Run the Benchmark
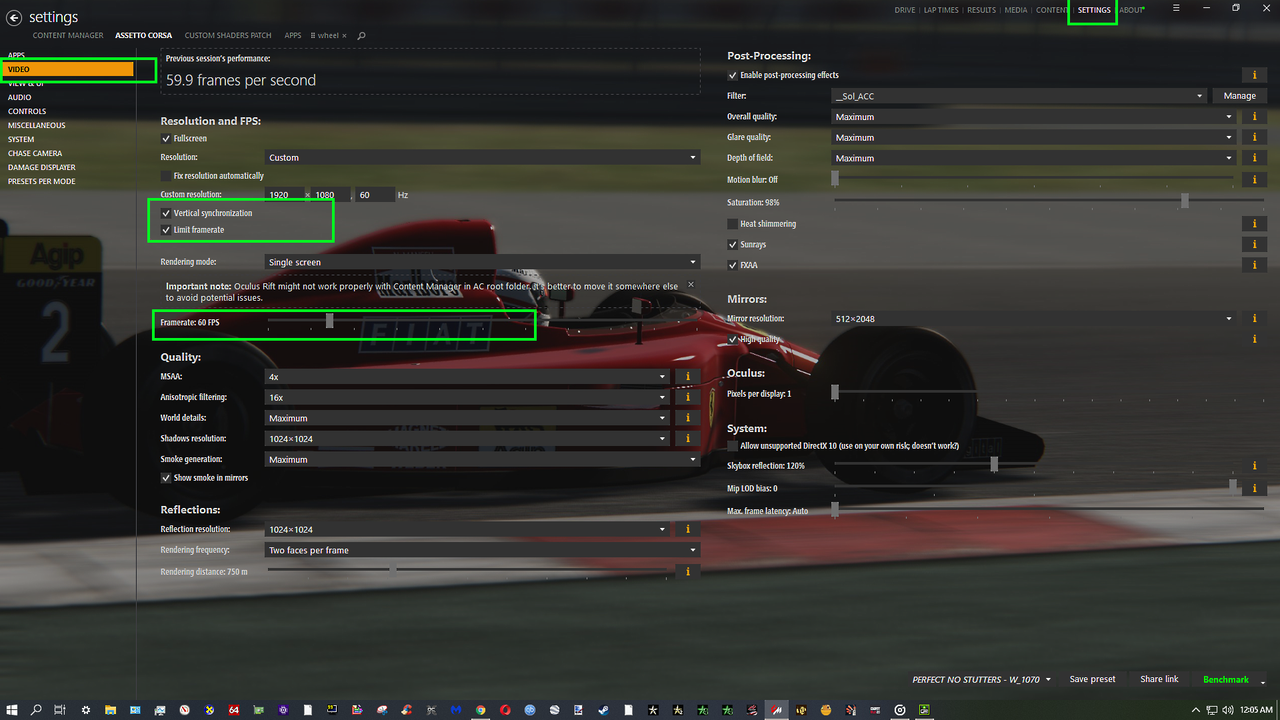This screenshot has height=720, width=1280. (x=1225, y=679)
